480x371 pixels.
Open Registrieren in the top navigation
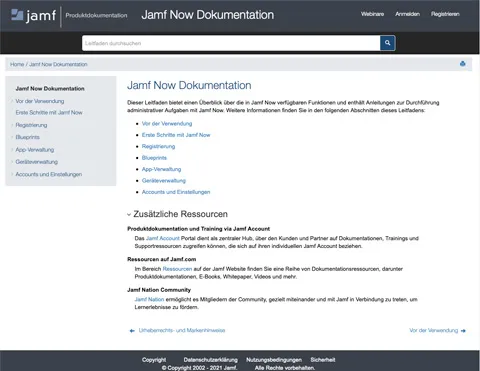(445, 14)
